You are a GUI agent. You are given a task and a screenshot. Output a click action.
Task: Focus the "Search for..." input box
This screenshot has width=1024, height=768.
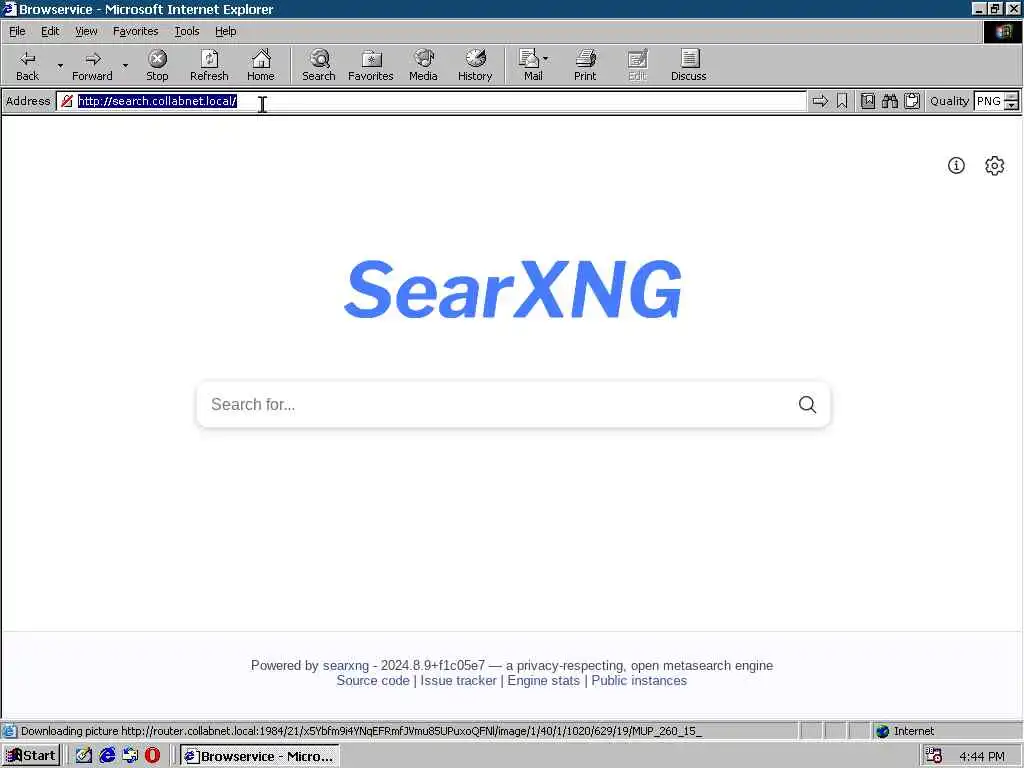click(496, 404)
